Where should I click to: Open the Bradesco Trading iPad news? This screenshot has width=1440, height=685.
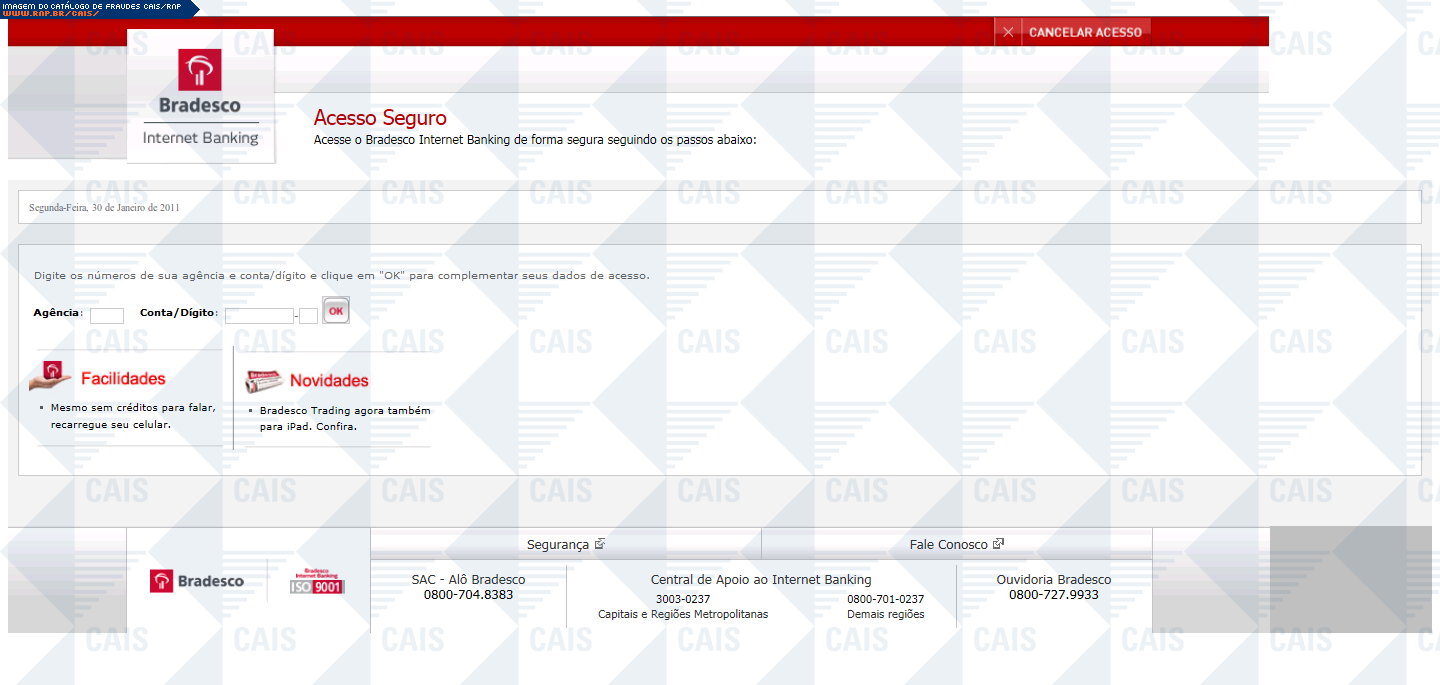[344, 418]
